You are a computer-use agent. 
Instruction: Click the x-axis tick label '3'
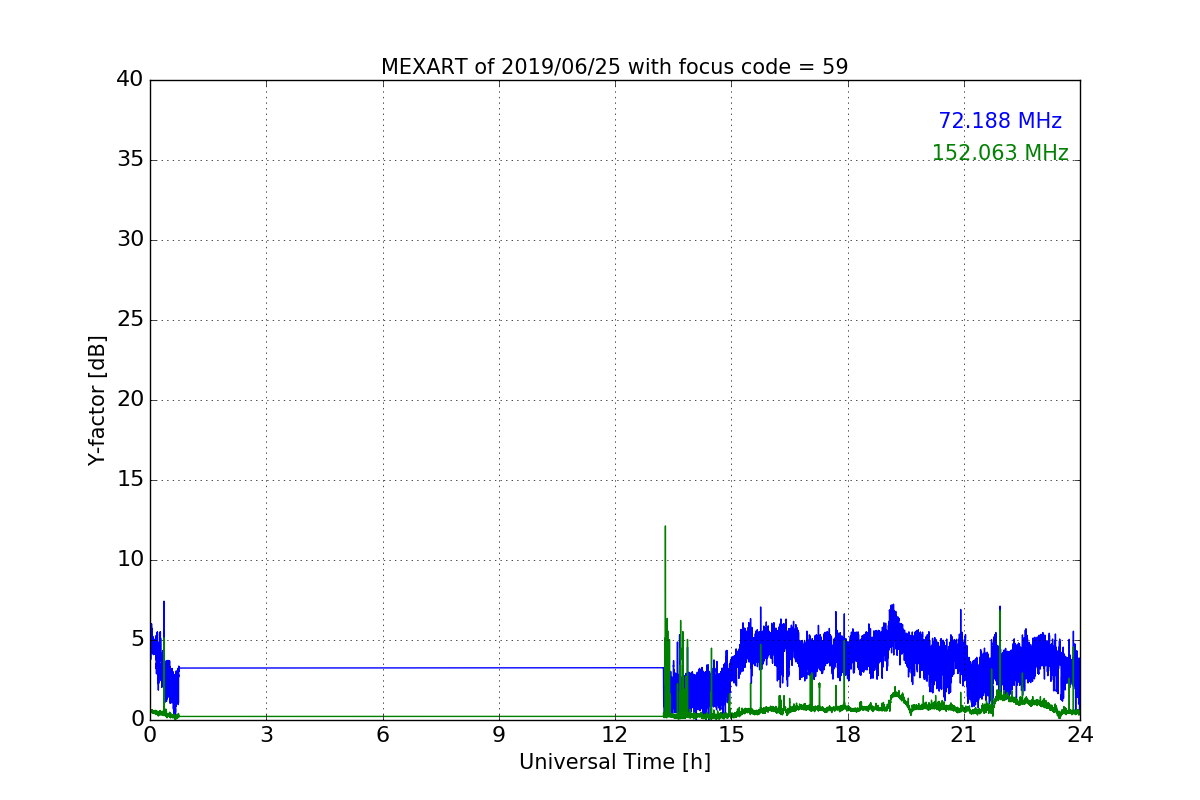266,735
